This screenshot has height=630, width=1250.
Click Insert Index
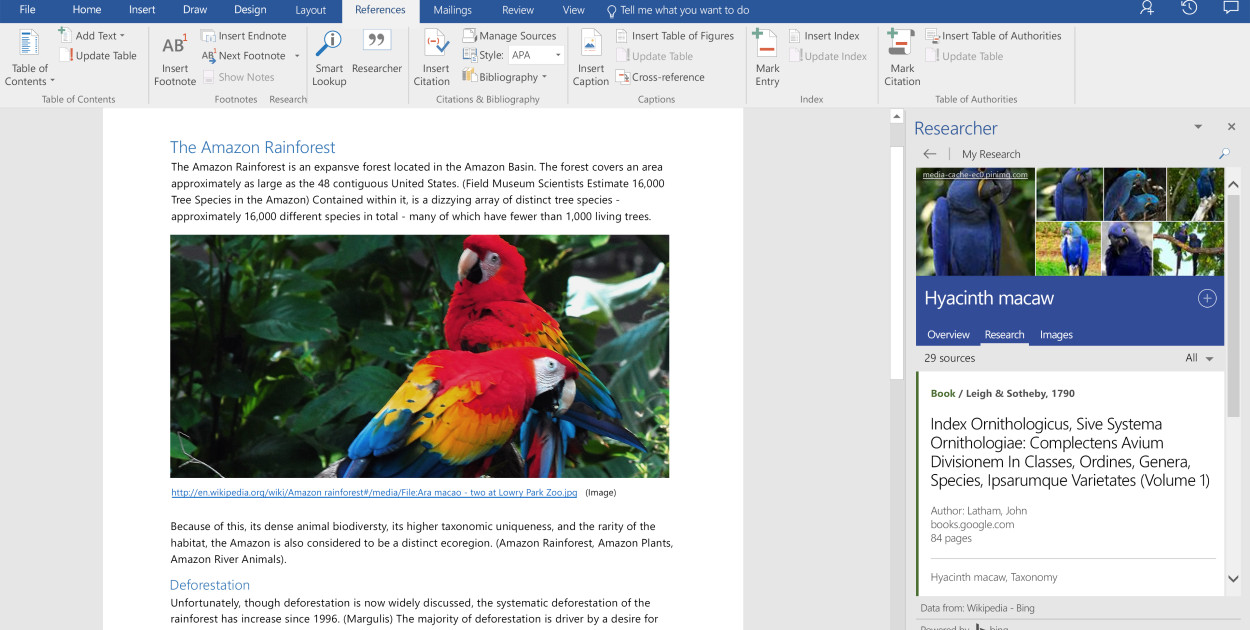pos(824,36)
